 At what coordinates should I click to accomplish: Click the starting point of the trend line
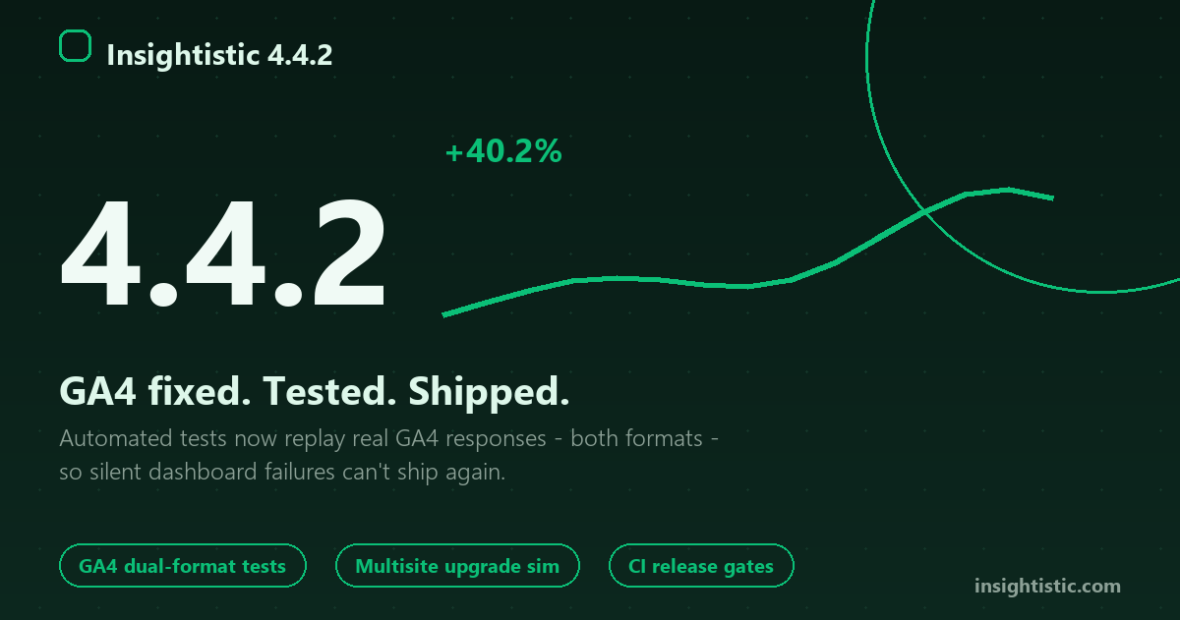(444, 315)
